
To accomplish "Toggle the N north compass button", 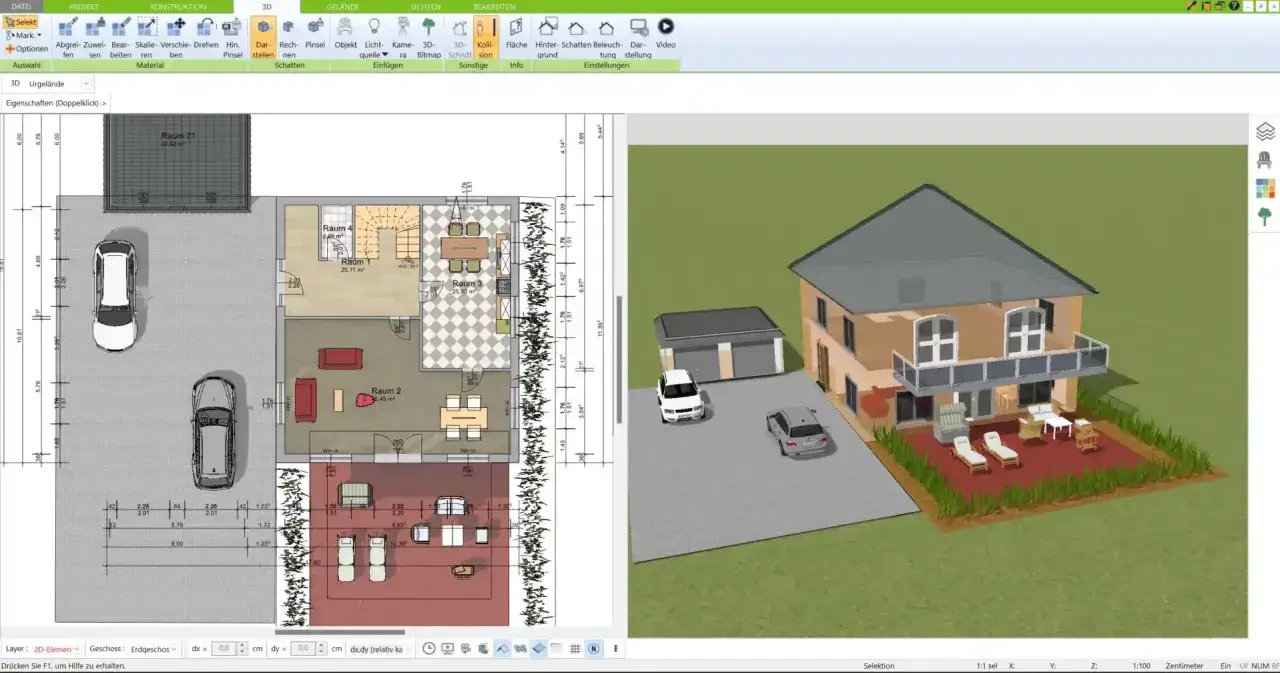I will 594,649.
